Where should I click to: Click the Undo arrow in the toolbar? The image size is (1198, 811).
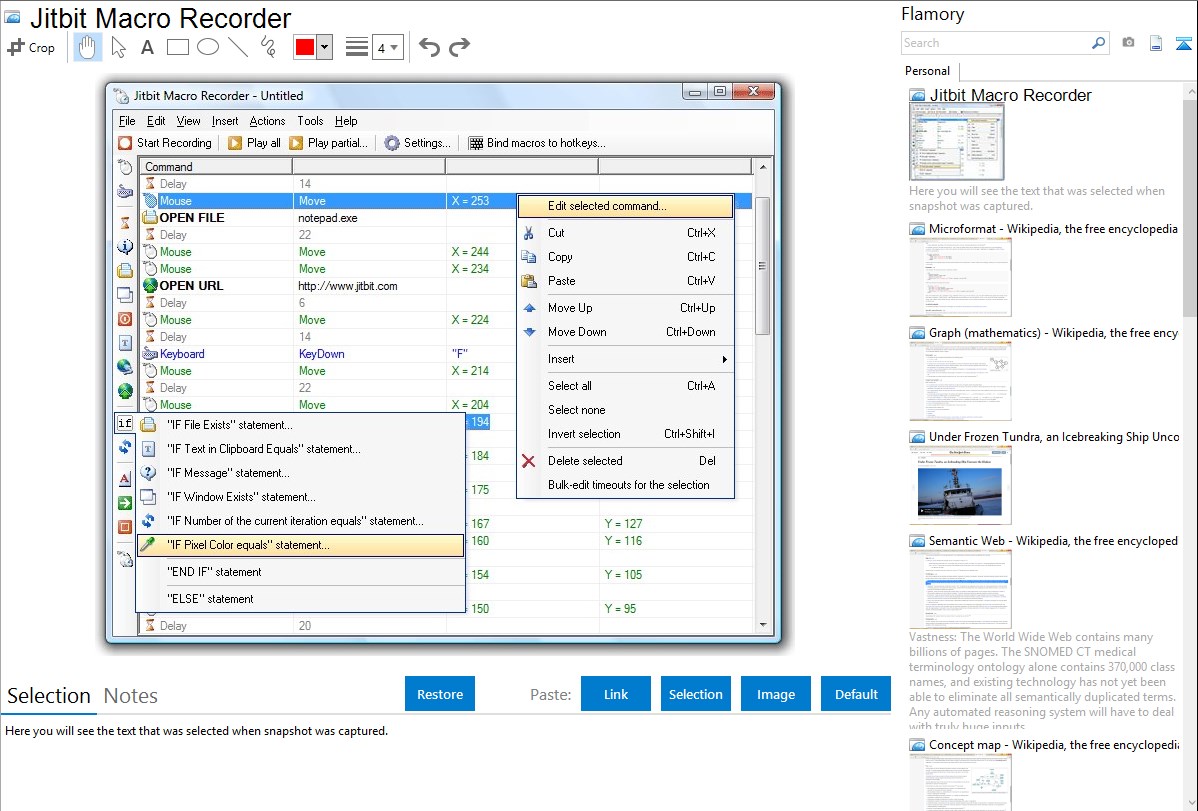[x=430, y=46]
